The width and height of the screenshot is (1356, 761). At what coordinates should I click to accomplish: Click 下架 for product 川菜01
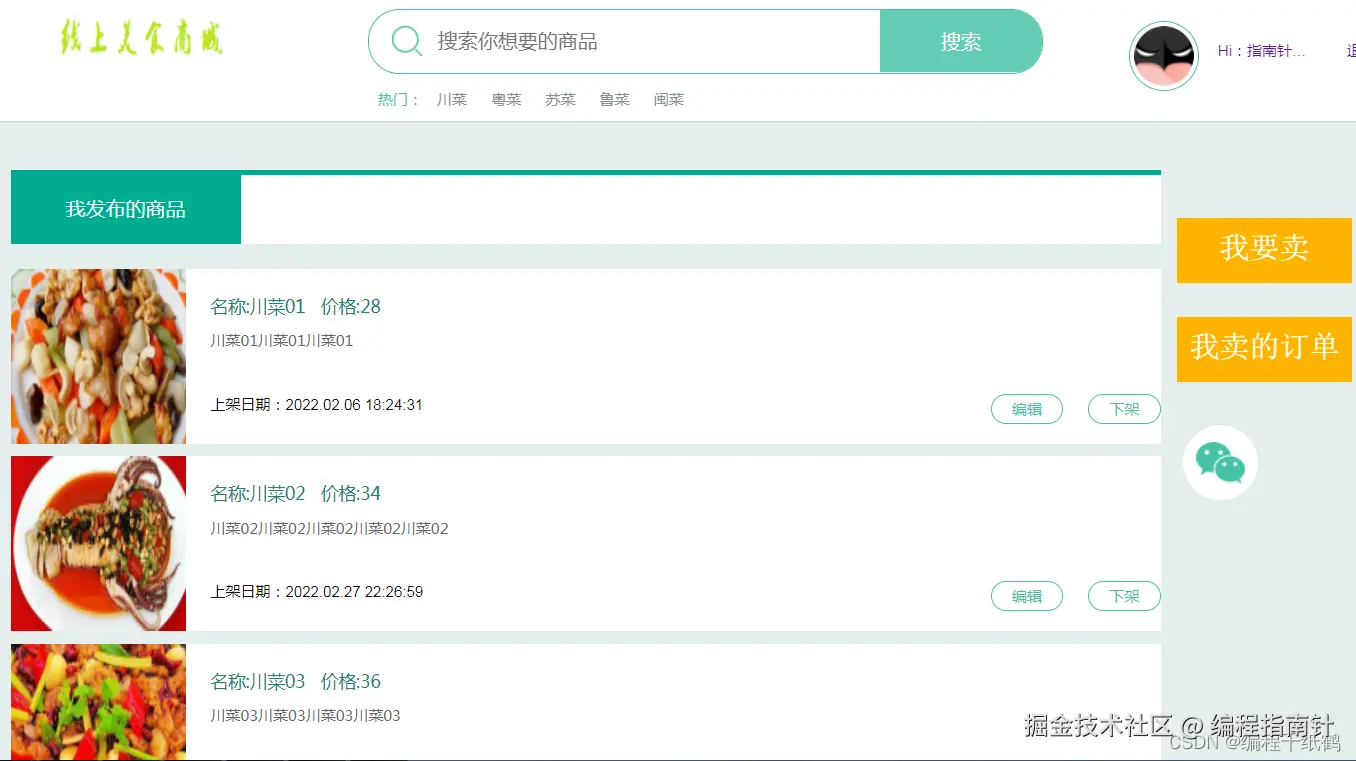[x=1124, y=409]
